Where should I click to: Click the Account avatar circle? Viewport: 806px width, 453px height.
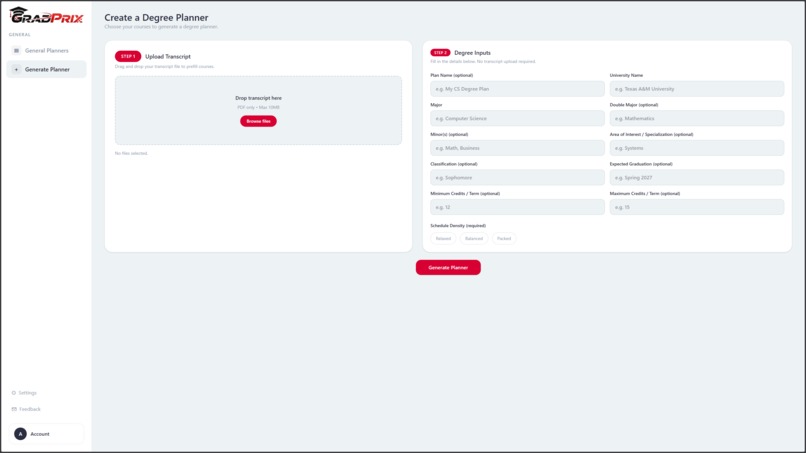point(20,434)
